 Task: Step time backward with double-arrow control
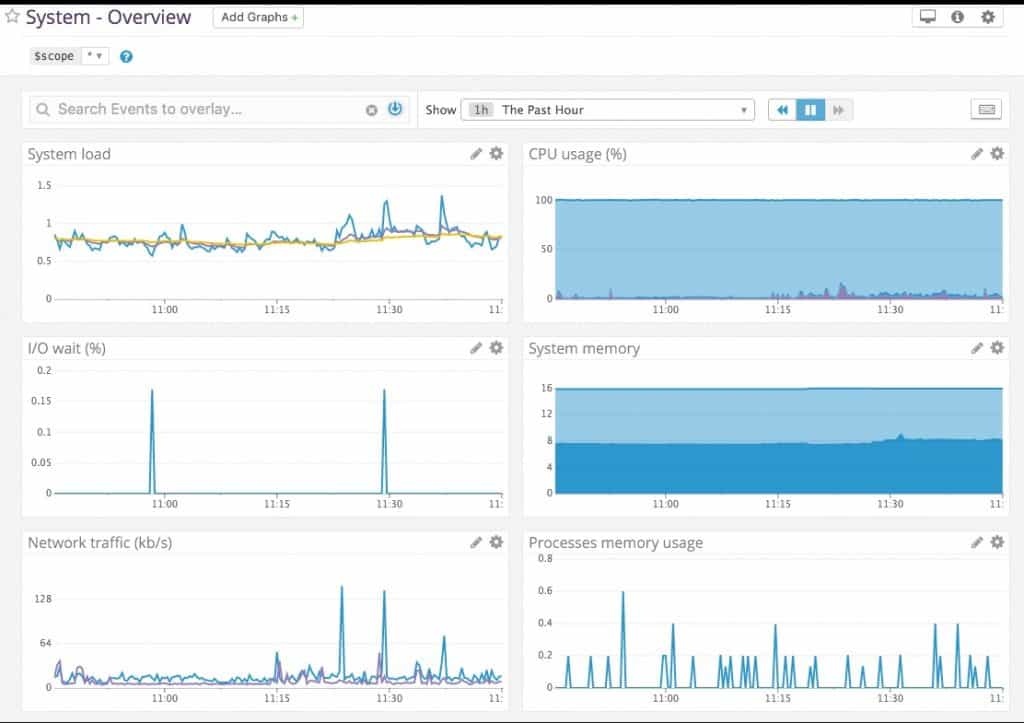783,110
